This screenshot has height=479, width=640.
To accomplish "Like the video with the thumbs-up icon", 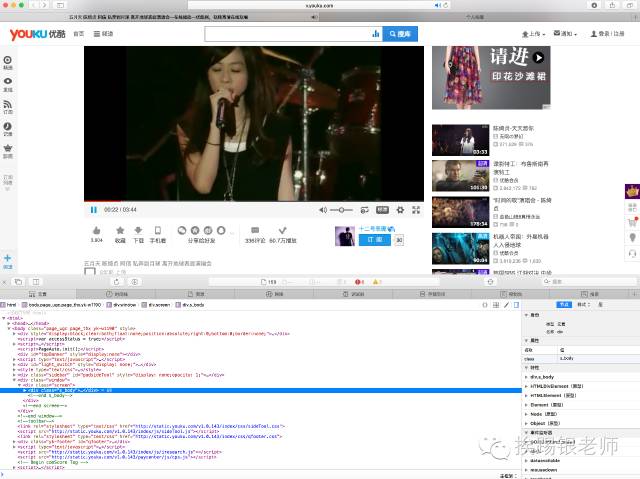I will coord(96,231).
